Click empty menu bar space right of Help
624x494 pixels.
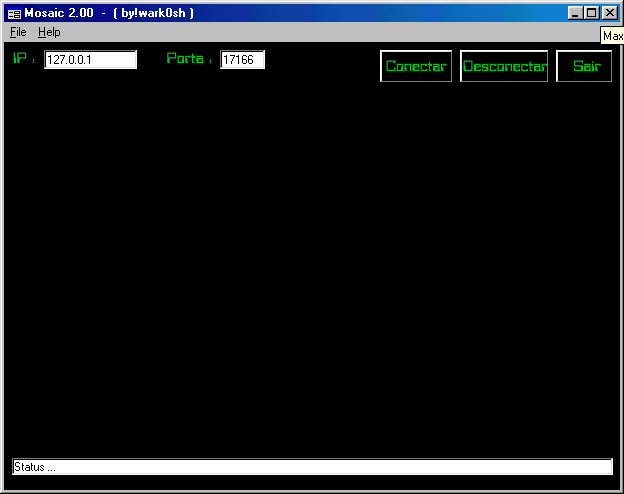click(x=300, y=32)
